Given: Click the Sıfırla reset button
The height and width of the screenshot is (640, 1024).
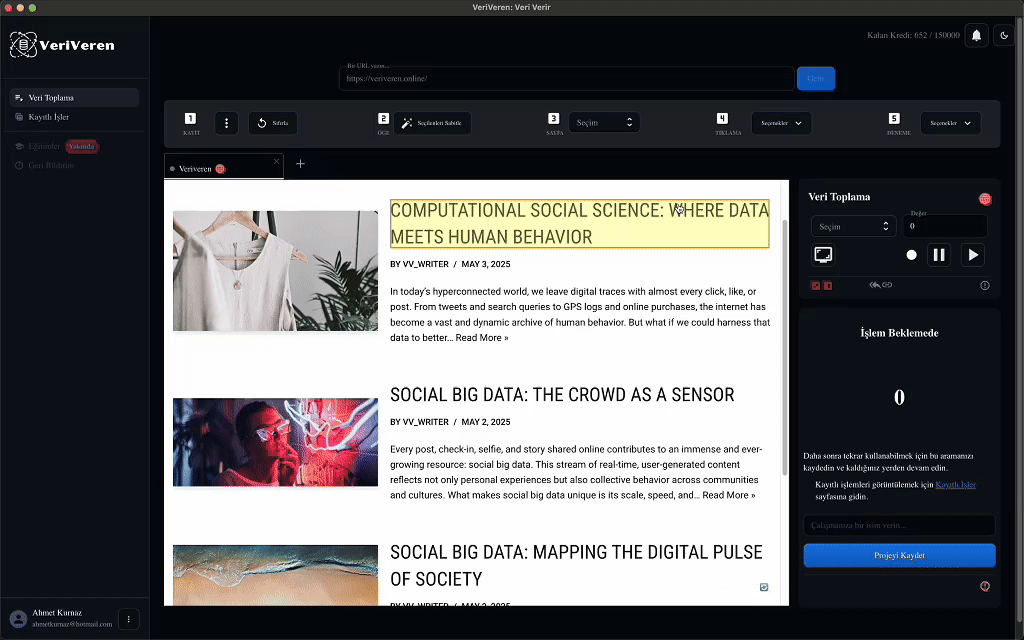Looking at the screenshot, I should click(x=273, y=123).
